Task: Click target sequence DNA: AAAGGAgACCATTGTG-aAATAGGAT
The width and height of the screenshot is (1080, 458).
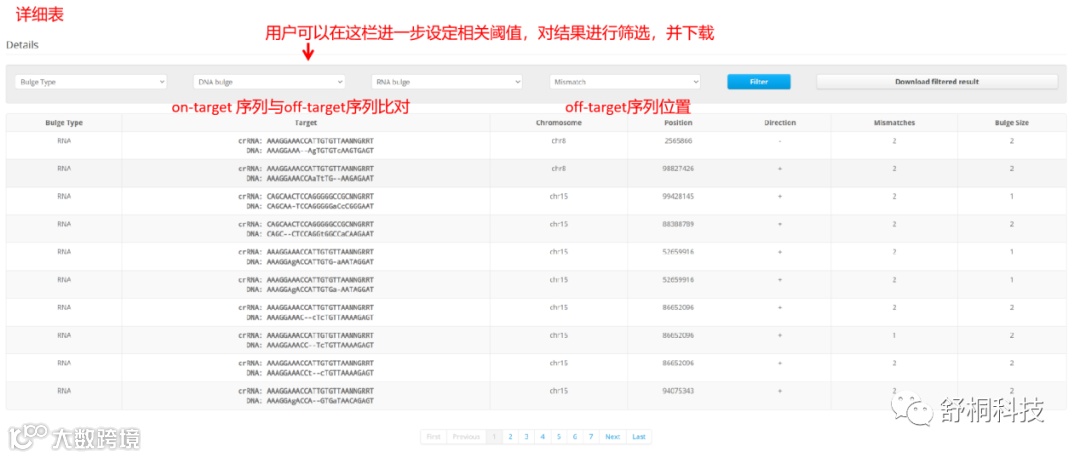Action: pos(309,262)
